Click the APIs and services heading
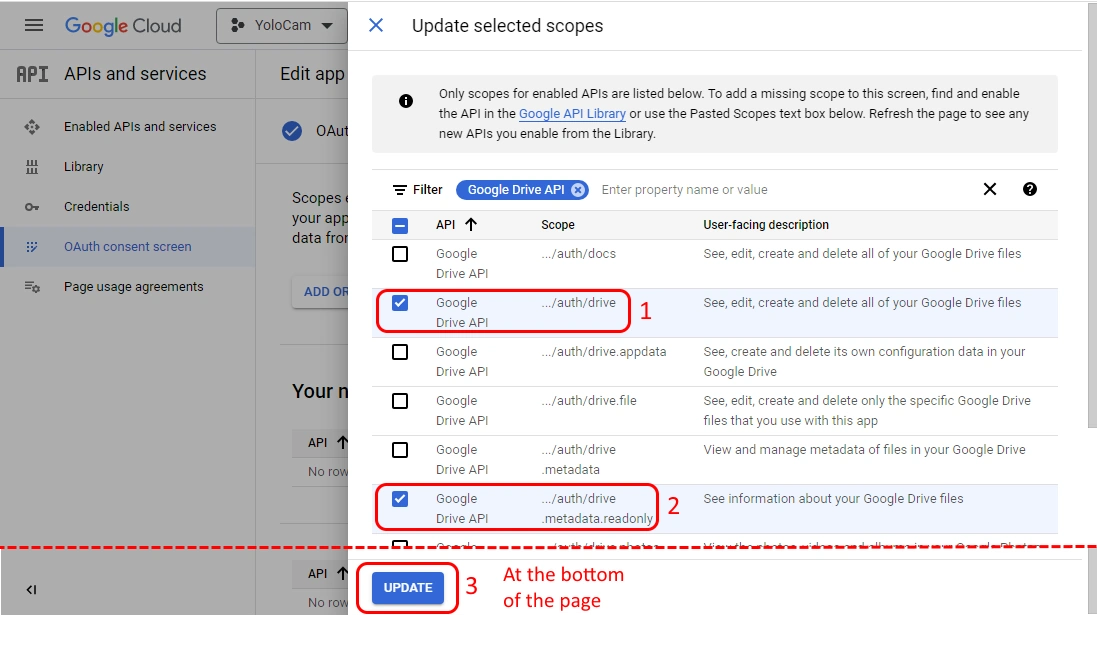 (x=135, y=74)
